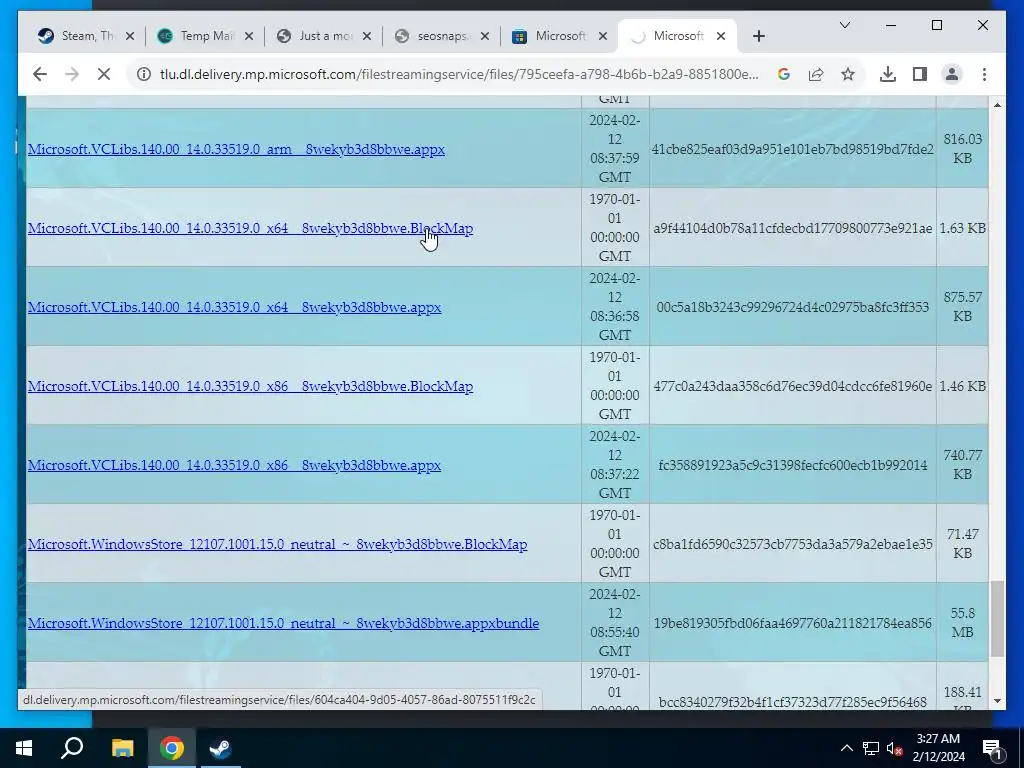The image size is (1024, 768).
Task: Download VCLibs x64 BlockMap link
Action: 250,229
